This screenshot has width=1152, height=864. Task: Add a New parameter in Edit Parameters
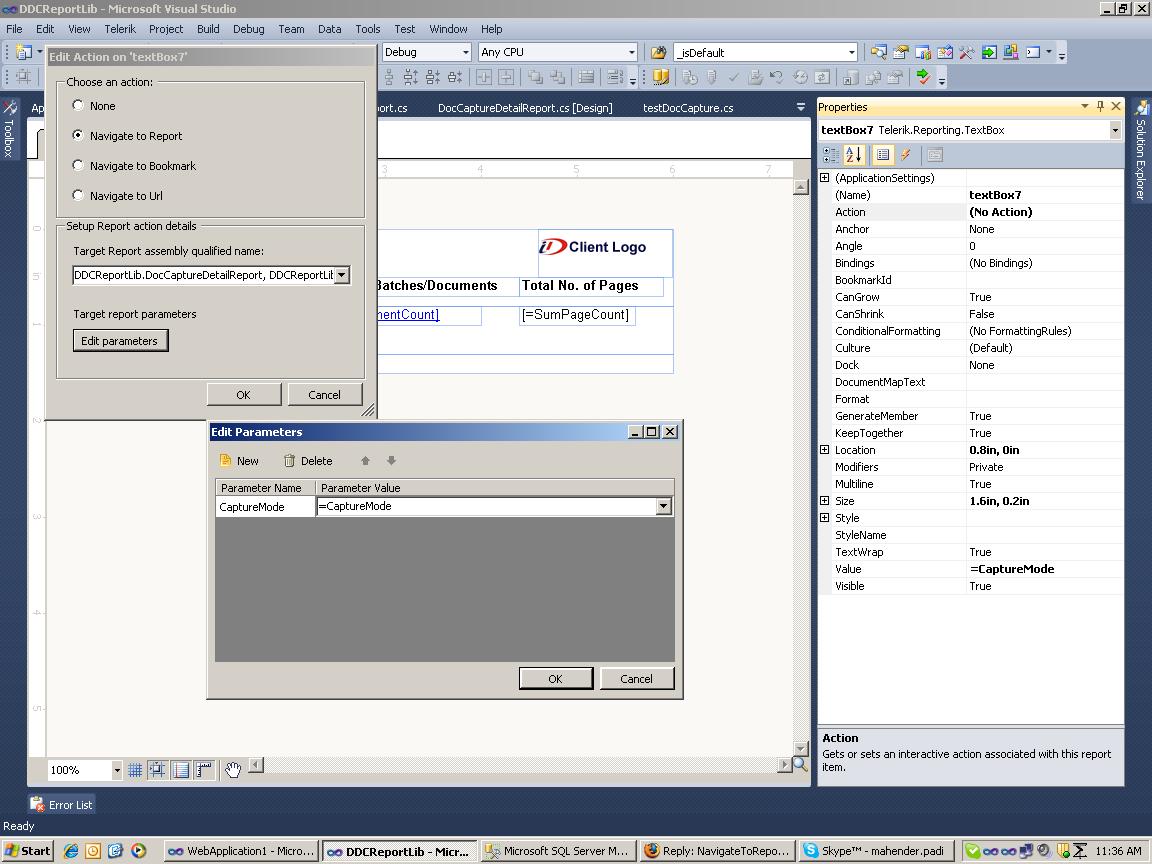coord(240,461)
